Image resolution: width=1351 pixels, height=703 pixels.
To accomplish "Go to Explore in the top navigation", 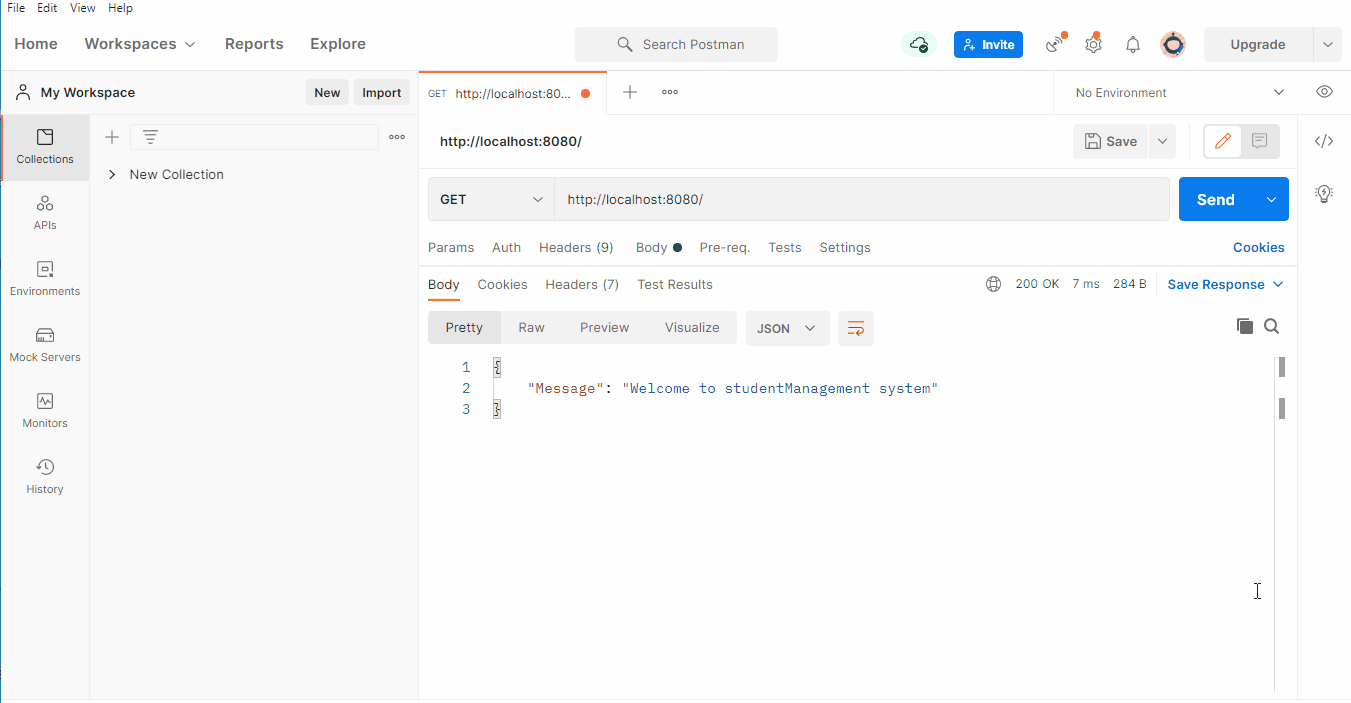I will click(x=338, y=44).
